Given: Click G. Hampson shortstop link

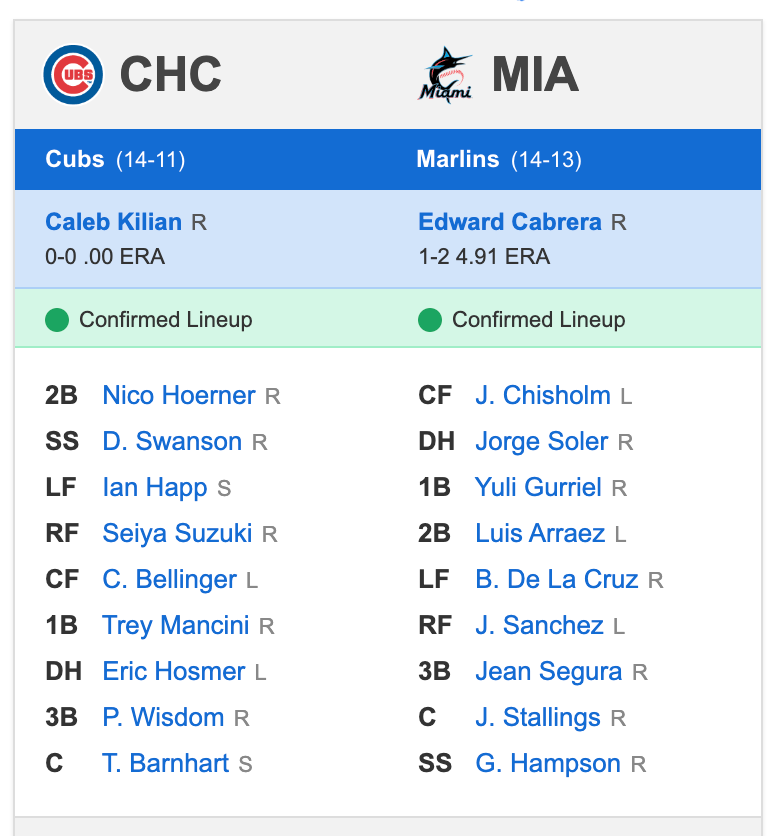Looking at the screenshot, I should pos(547,763).
